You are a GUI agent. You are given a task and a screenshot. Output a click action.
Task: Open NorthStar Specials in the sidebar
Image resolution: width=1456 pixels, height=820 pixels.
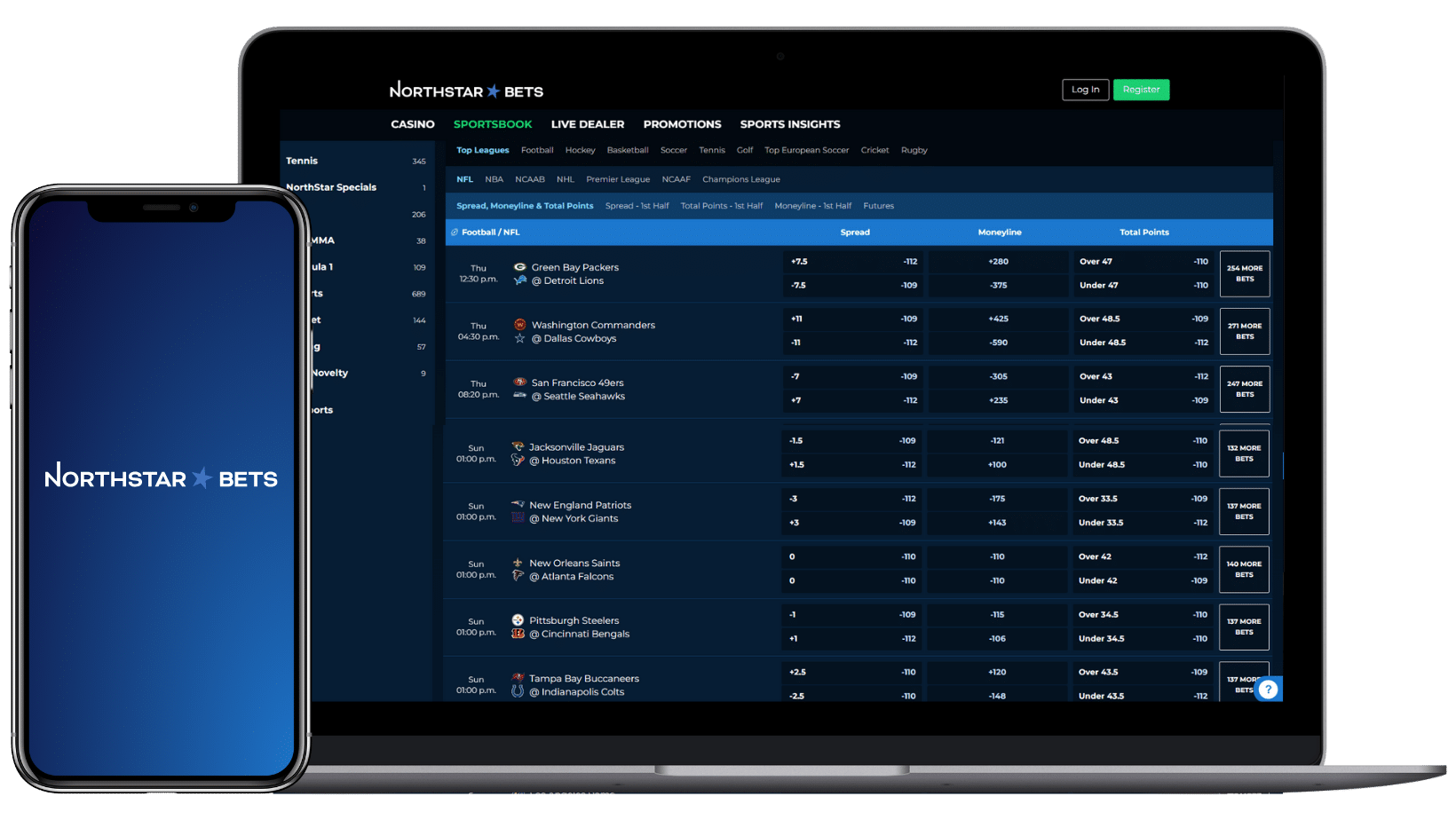pyautogui.click(x=356, y=187)
